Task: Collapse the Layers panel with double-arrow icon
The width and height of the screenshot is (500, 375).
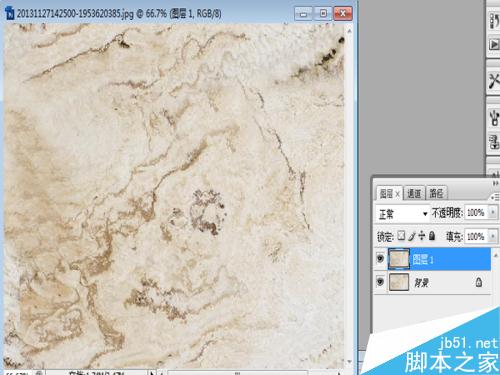Action: 496,184
